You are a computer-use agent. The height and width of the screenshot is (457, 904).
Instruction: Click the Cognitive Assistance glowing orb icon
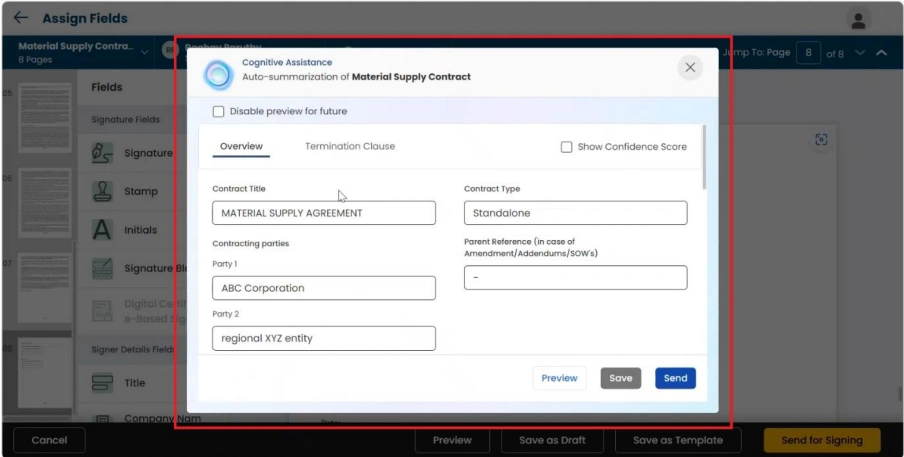(x=219, y=75)
